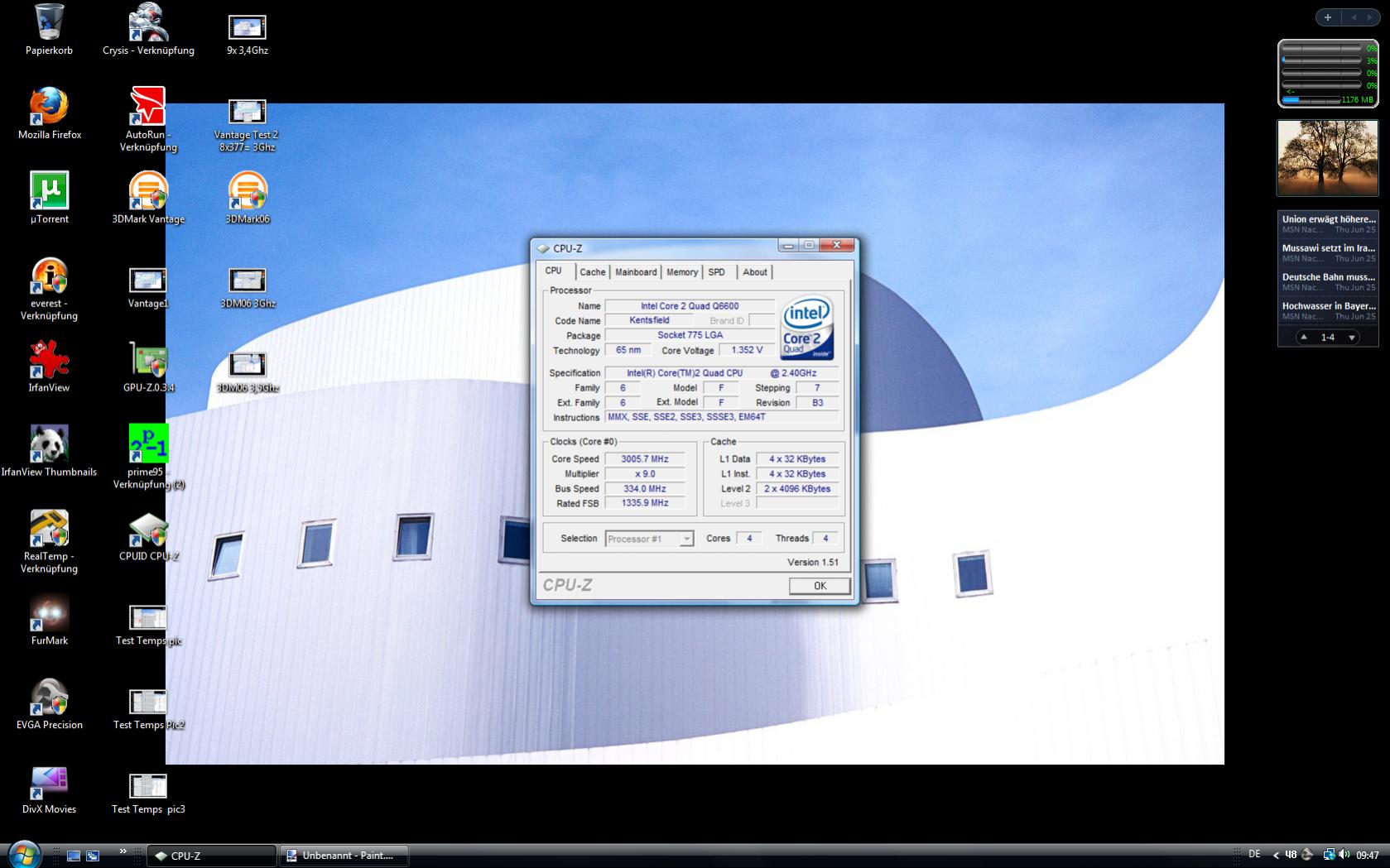Open the Mainboard tab in CPU-Z
Image resolution: width=1390 pixels, height=868 pixels.
636,272
